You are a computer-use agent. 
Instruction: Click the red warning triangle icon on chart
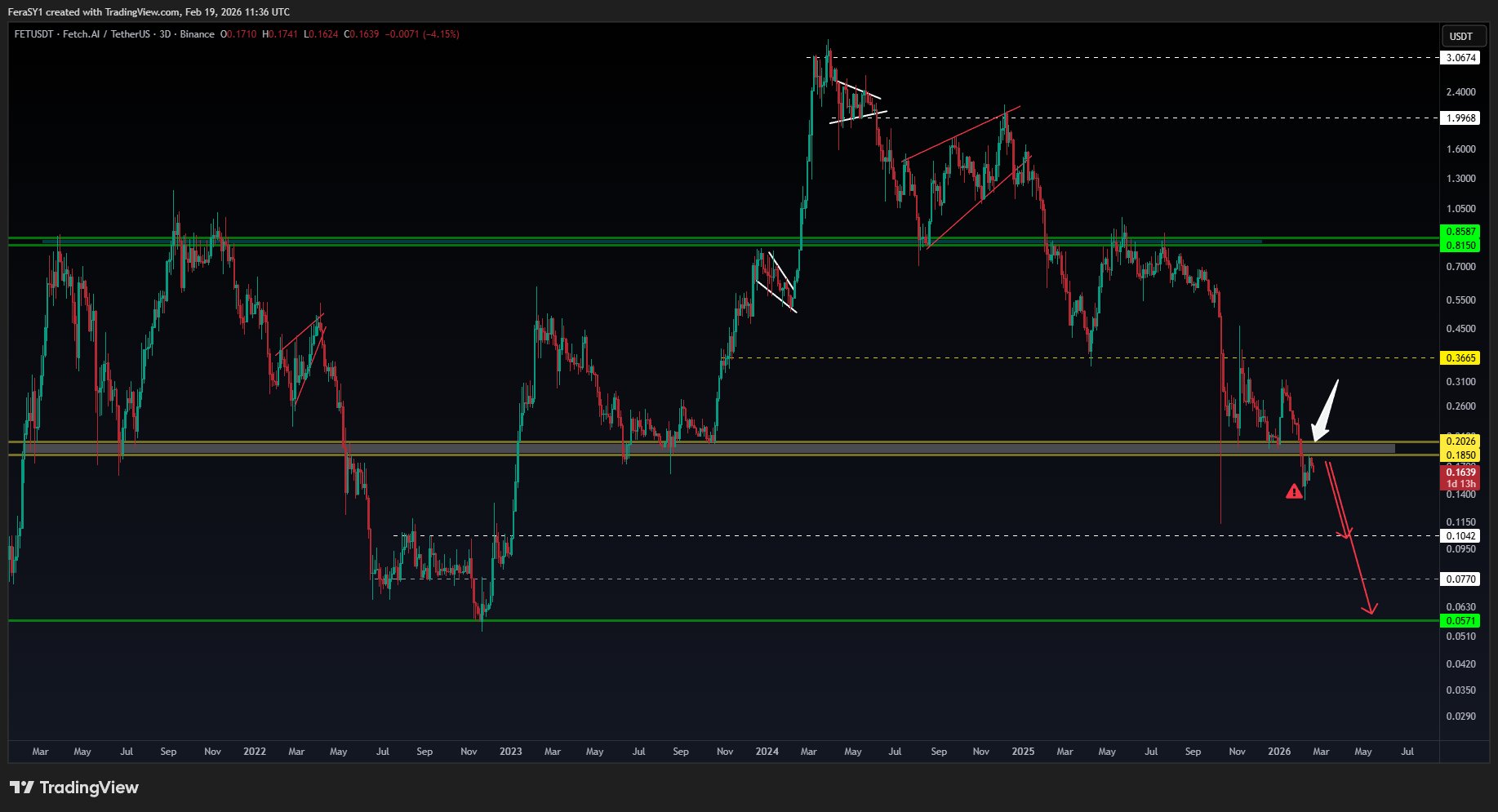[x=1294, y=491]
